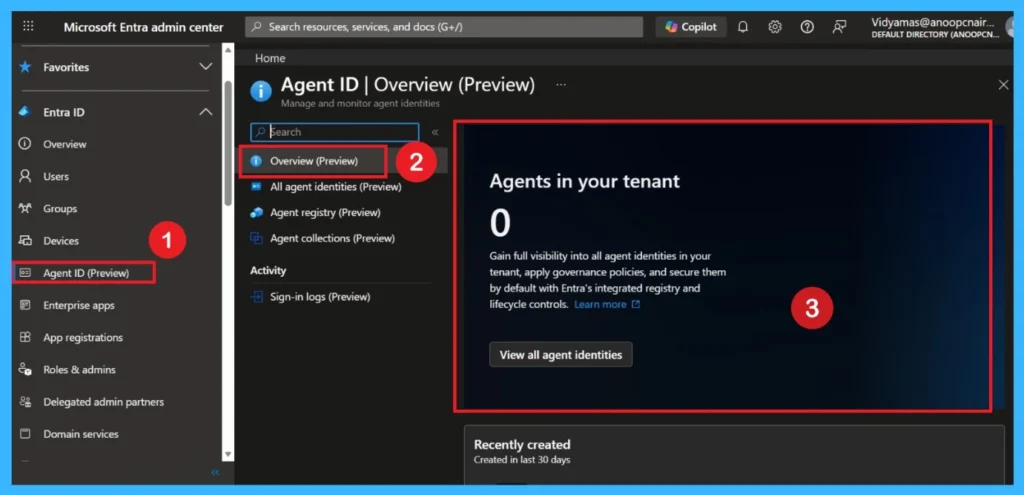Open the app launcher waffle icon
Screen dimensions: 1024x495
point(28,27)
